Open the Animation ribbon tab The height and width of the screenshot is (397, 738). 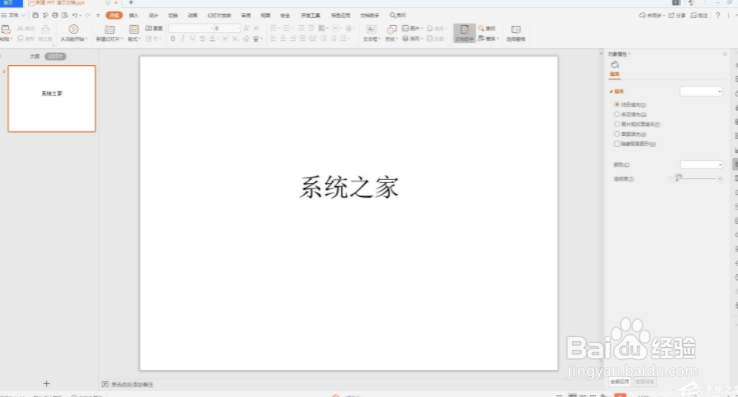[193, 16]
